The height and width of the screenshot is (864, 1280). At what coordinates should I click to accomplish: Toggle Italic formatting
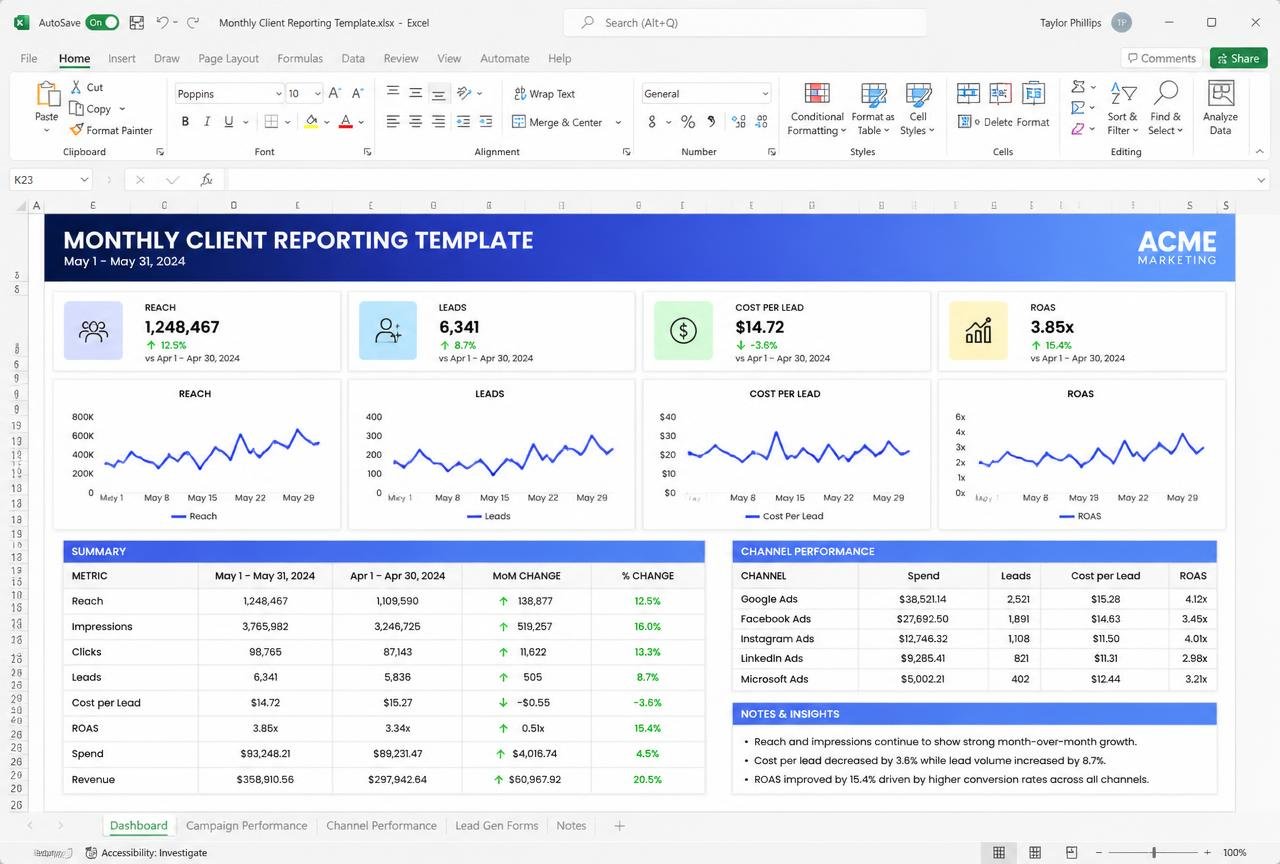207,122
